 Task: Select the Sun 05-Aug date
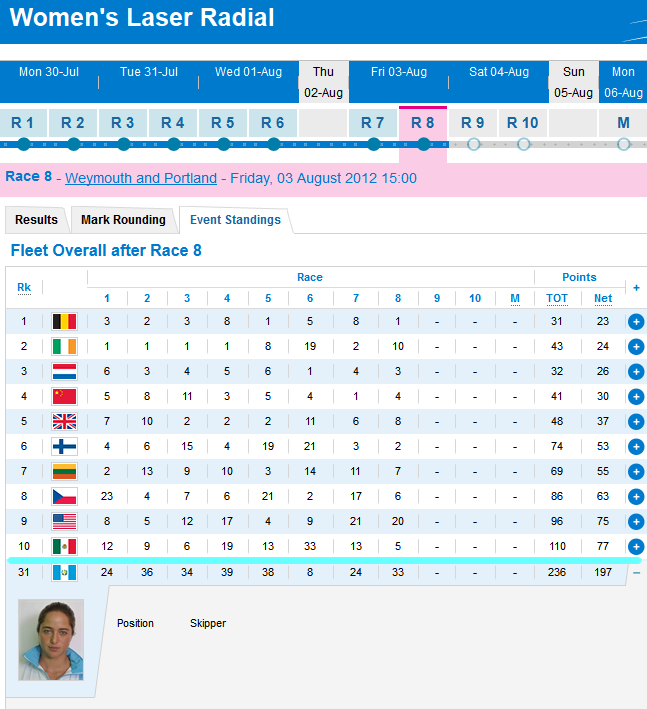click(x=573, y=82)
